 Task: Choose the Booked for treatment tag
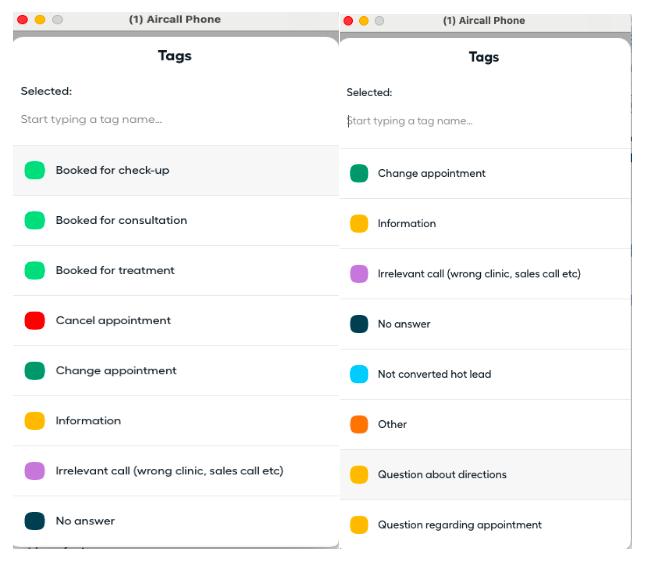(115, 270)
